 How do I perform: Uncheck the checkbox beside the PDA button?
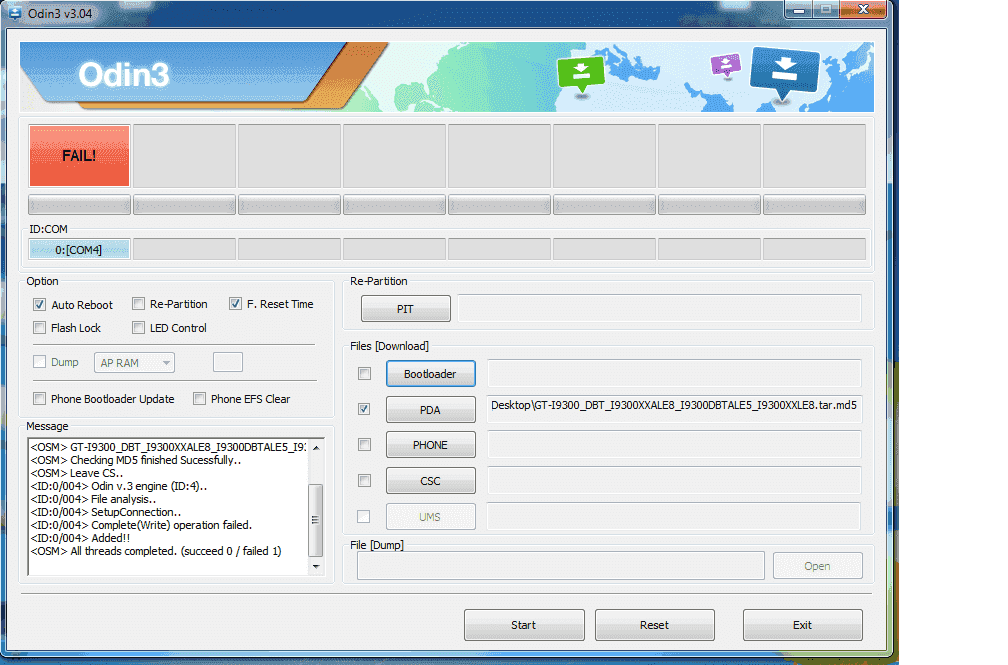tap(364, 409)
